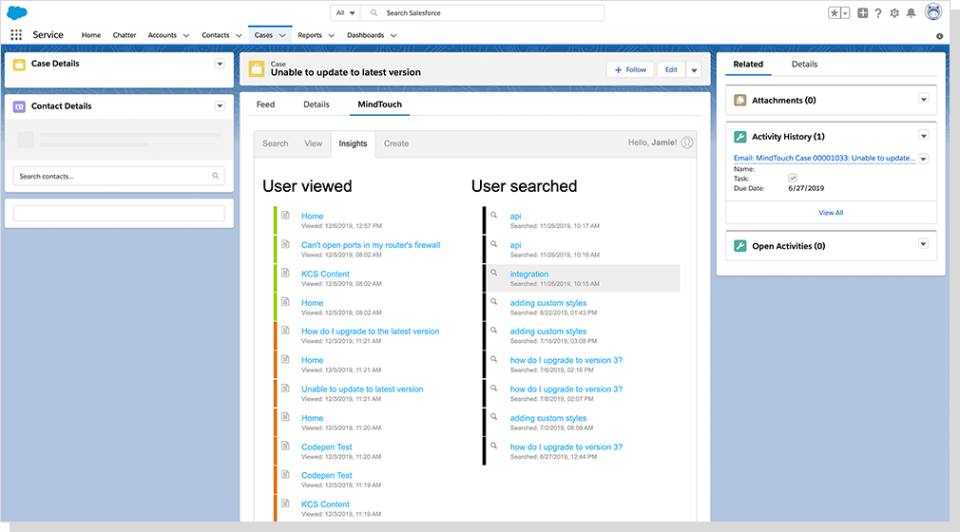This screenshot has height=532, width=960.
Task: Open the Contact Details panel dropdown
Action: 220,106
